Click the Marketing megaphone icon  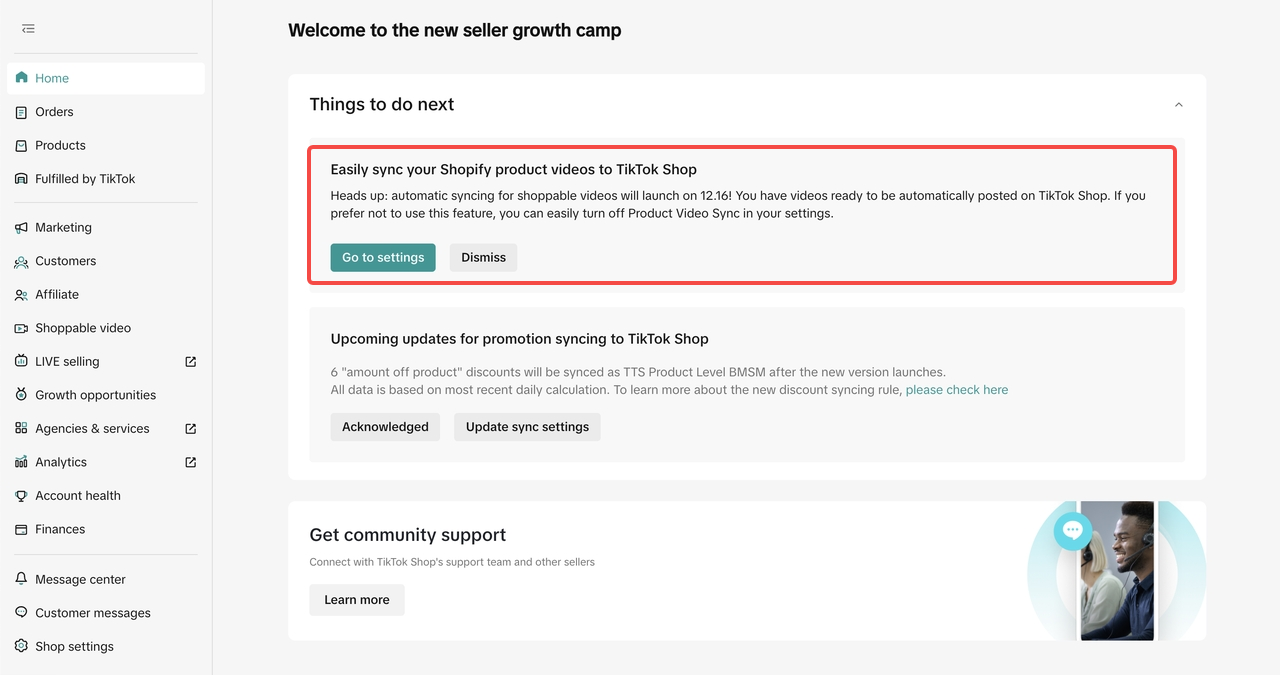click(x=22, y=228)
